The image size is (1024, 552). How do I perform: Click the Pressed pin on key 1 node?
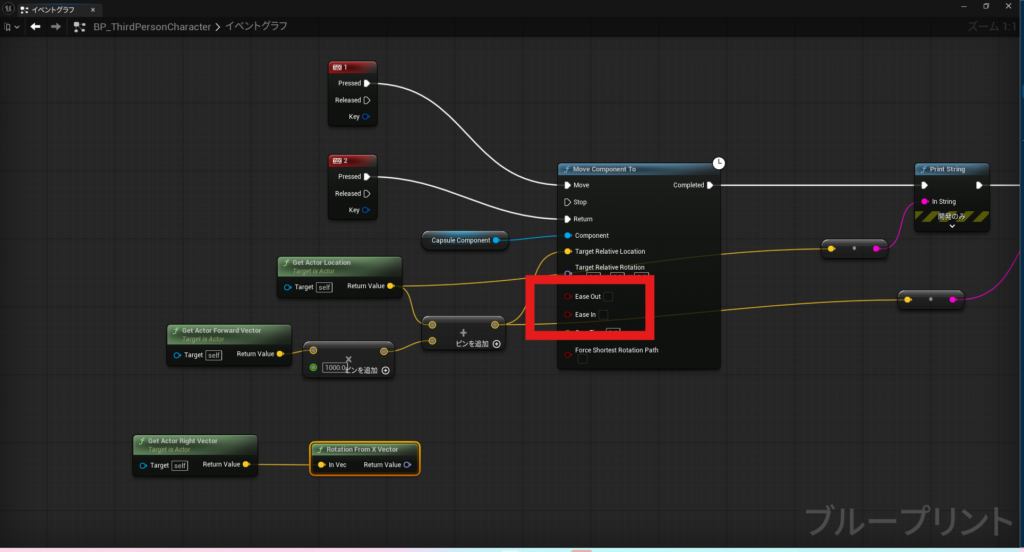click(367, 84)
